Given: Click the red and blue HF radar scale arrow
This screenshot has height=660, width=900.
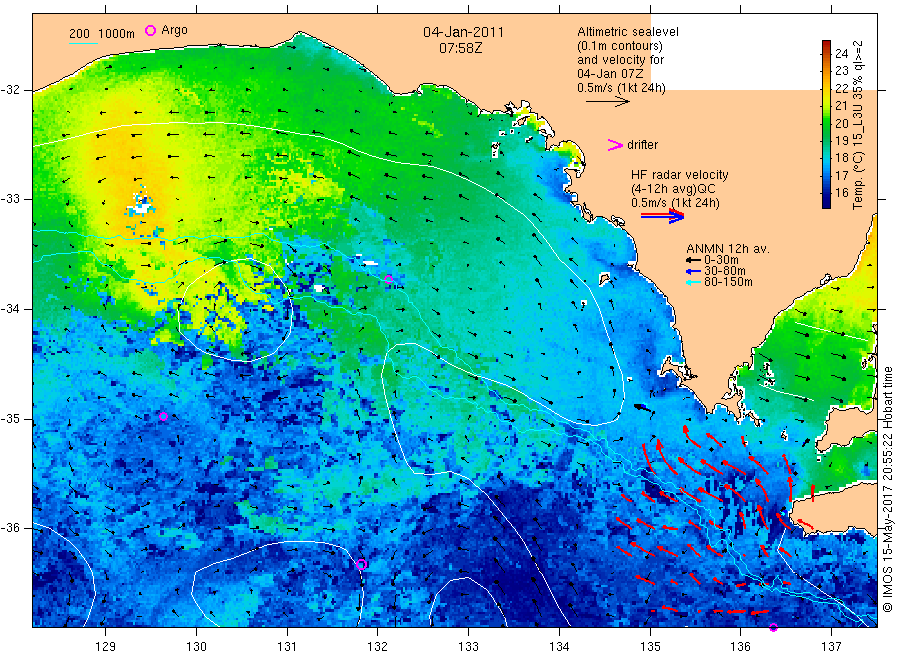Looking at the screenshot, I should (663, 216).
